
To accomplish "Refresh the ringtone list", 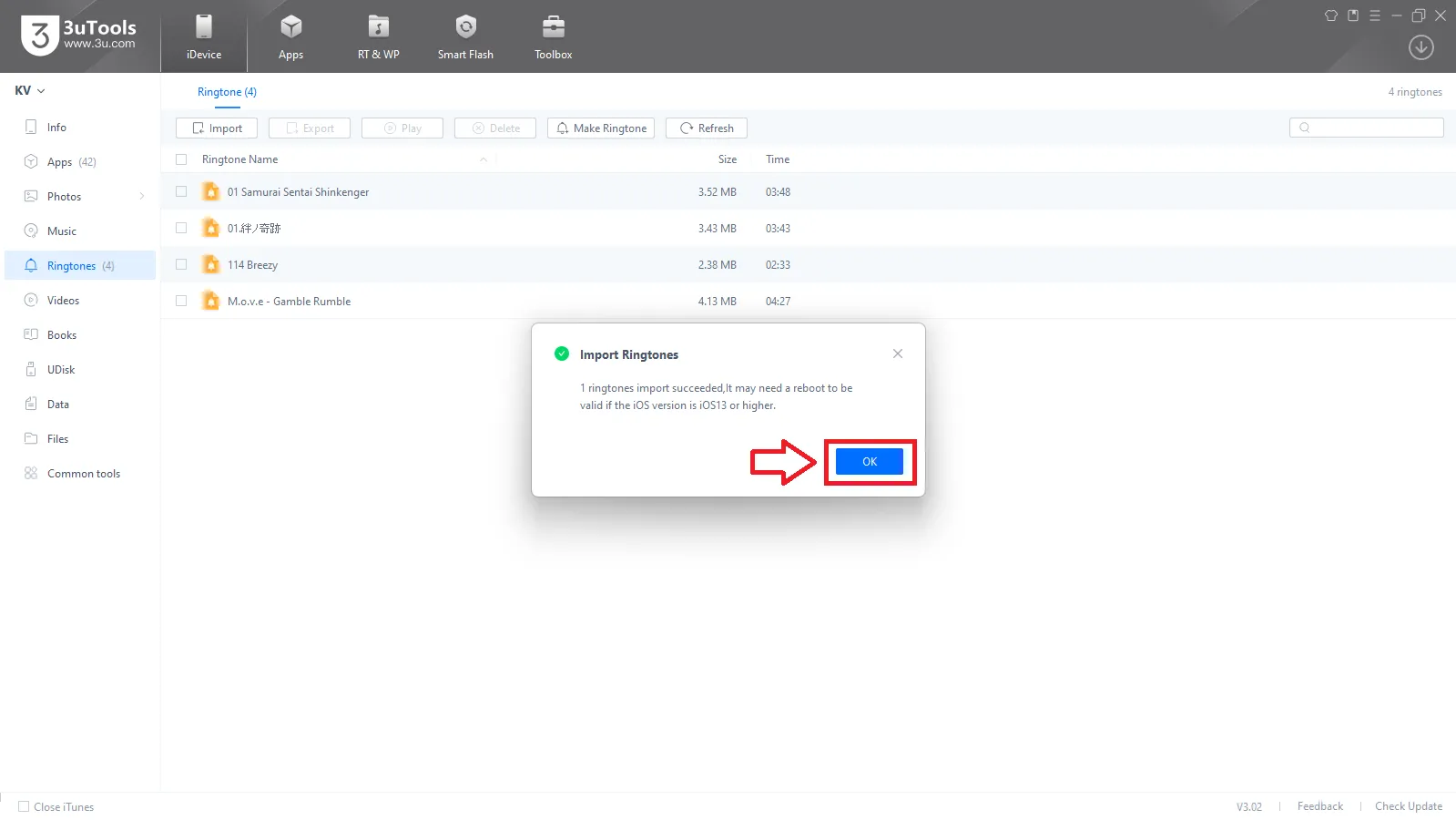I will pos(707,128).
